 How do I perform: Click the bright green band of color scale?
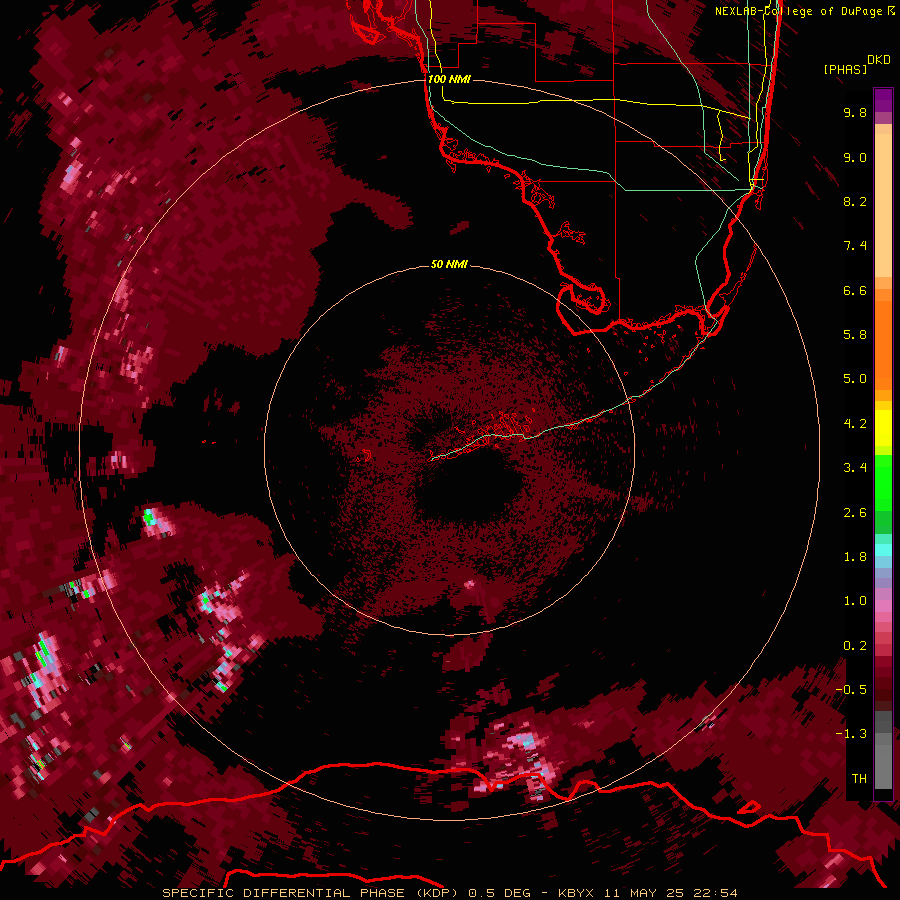pos(883,481)
